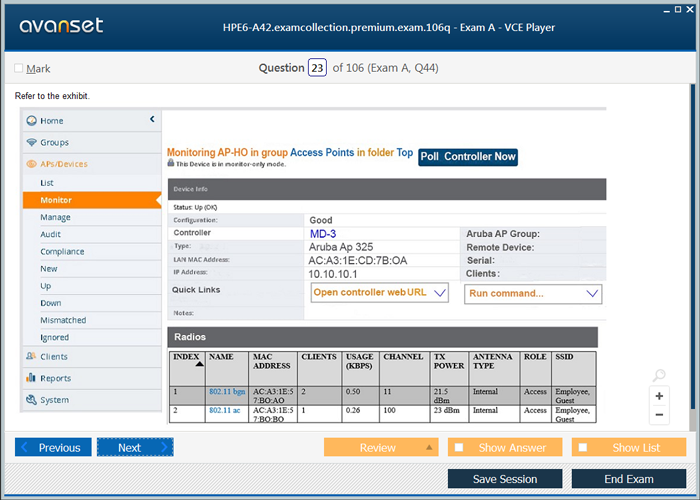Click the SSID column header

pos(574,369)
